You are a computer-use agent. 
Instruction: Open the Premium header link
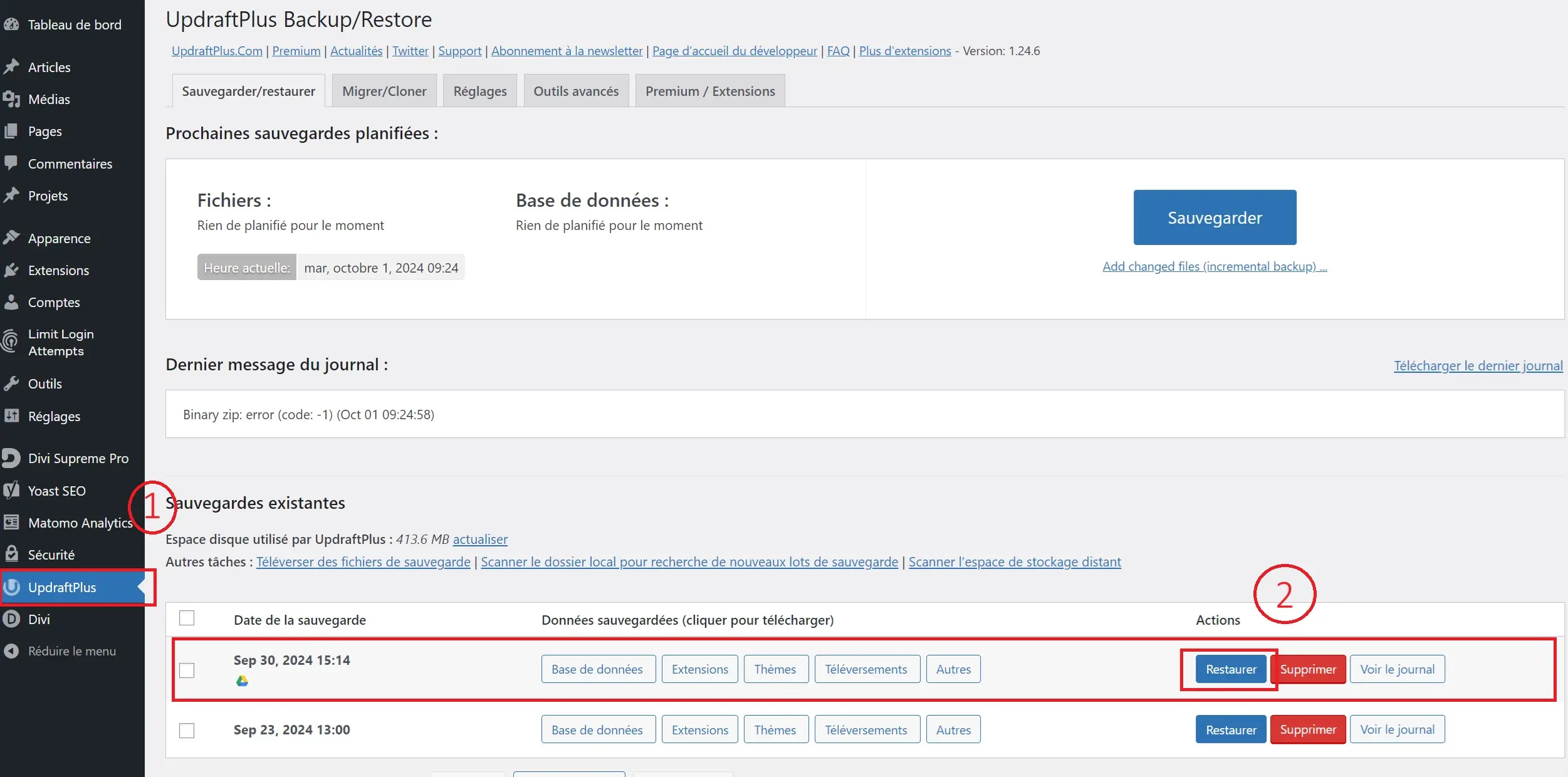tap(296, 51)
